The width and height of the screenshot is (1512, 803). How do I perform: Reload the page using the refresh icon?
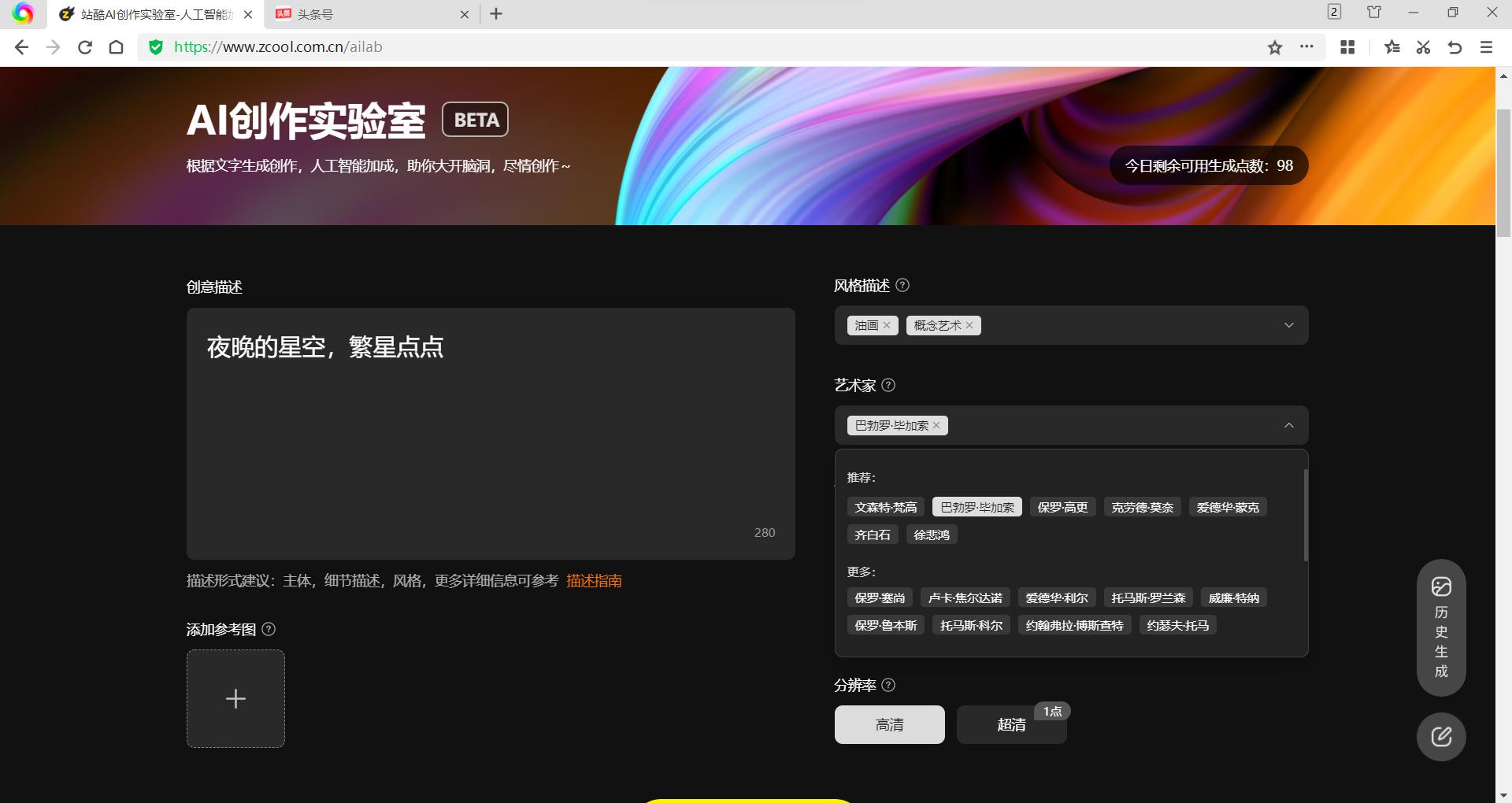pos(85,47)
